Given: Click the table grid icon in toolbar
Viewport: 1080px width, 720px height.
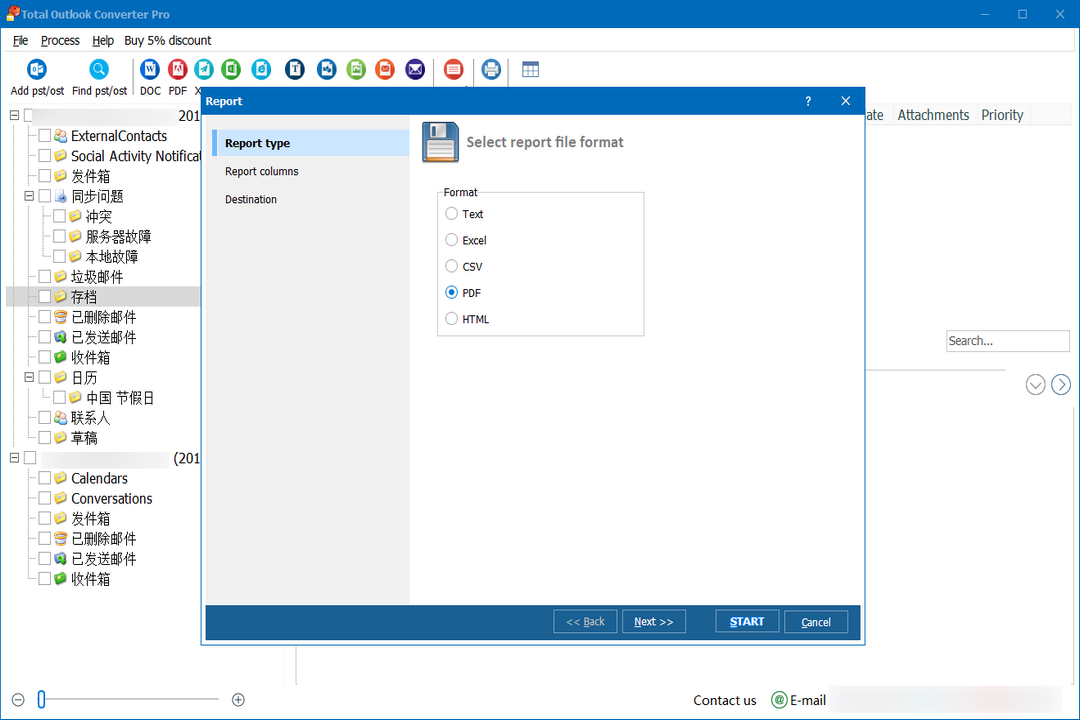Looking at the screenshot, I should 530,69.
